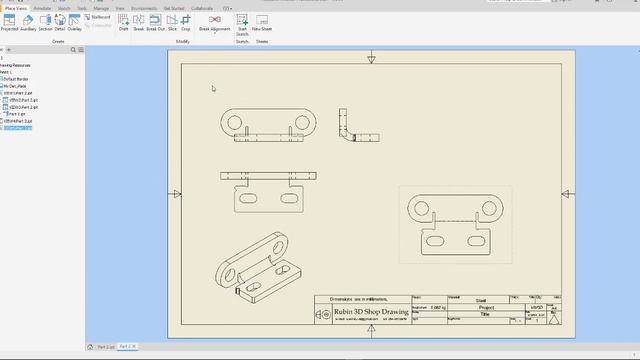This screenshot has height=360, width=640.
Task: Select the Part 2.ipt child node
Action: point(15,114)
